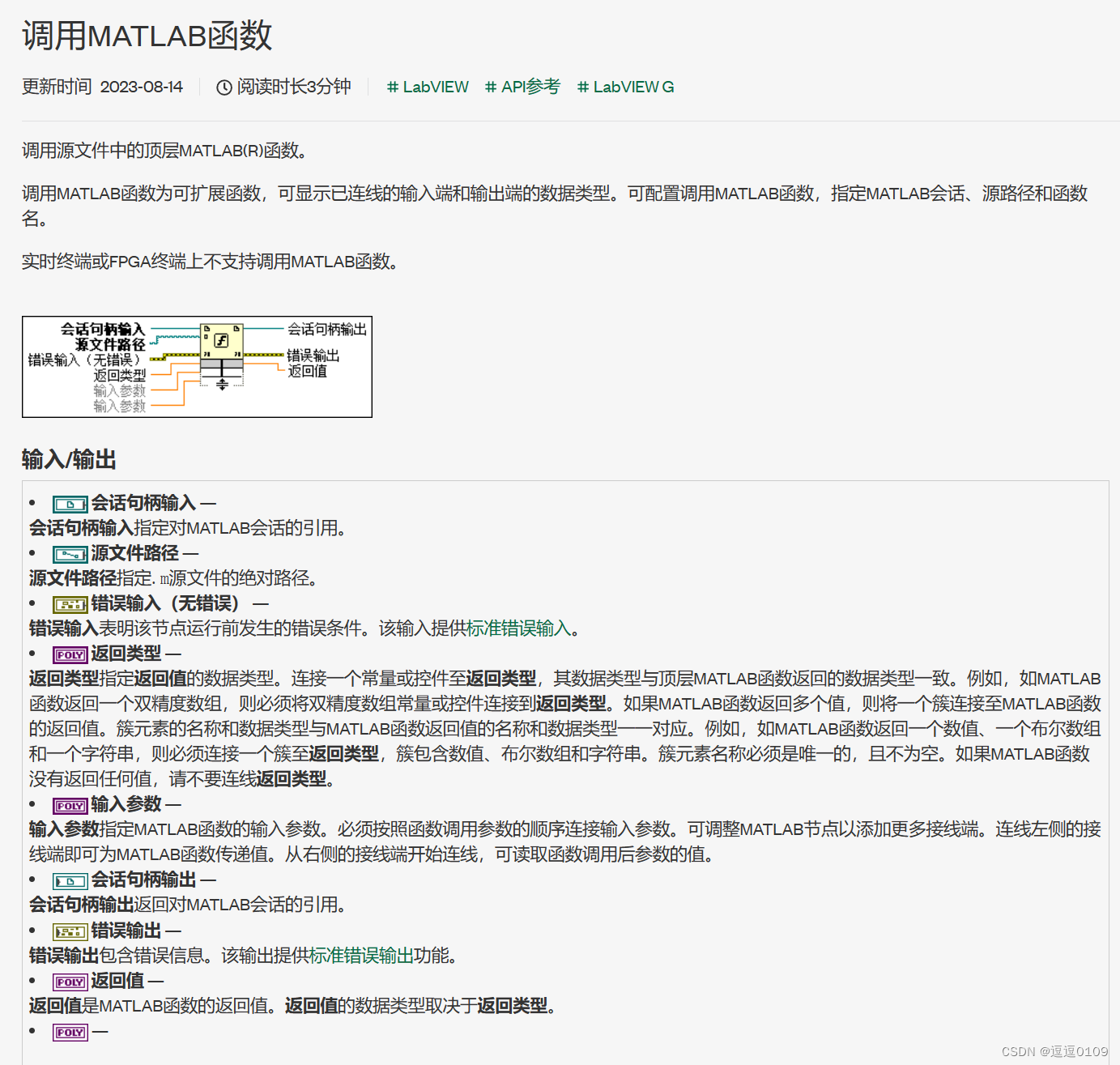Screen dimensions: 1120x1065
Task: Click the 2023-08-14 update date
Action: point(143,87)
